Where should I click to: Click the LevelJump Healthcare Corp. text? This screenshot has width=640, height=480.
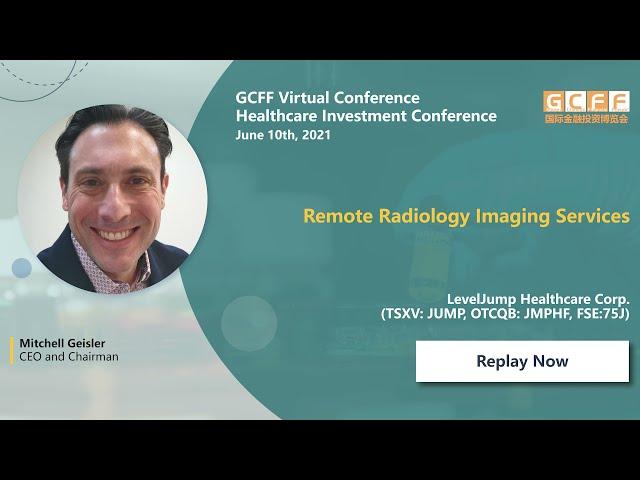coord(538,299)
